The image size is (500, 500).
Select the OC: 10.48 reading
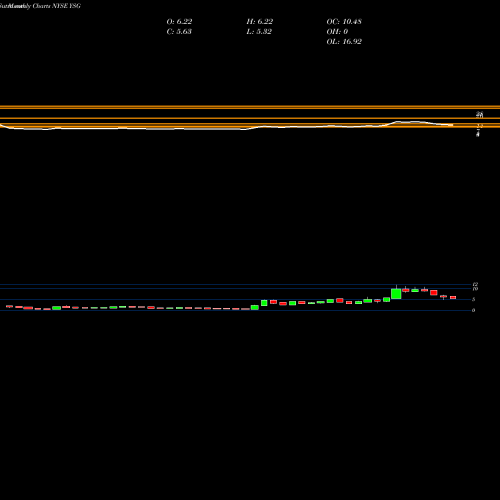344,21
